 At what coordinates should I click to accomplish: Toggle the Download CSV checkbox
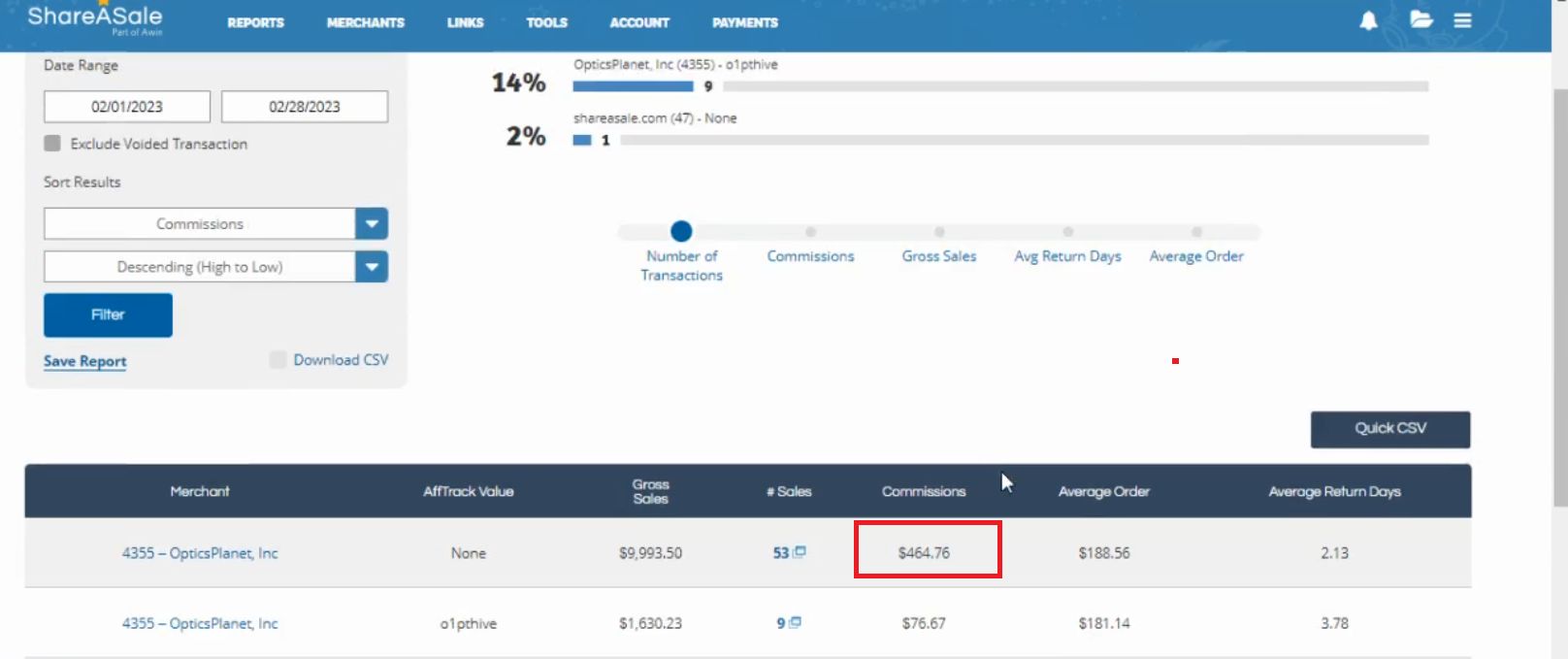pos(278,359)
